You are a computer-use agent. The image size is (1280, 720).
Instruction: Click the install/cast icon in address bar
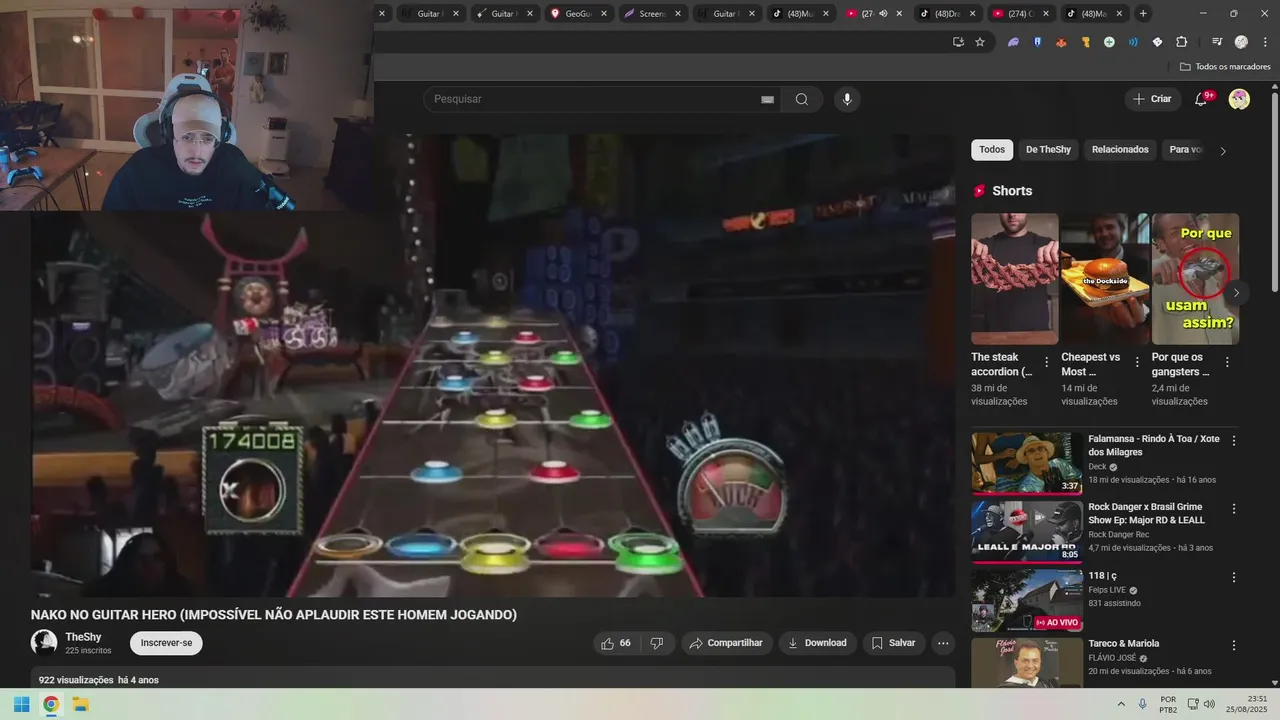click(958, 42)
